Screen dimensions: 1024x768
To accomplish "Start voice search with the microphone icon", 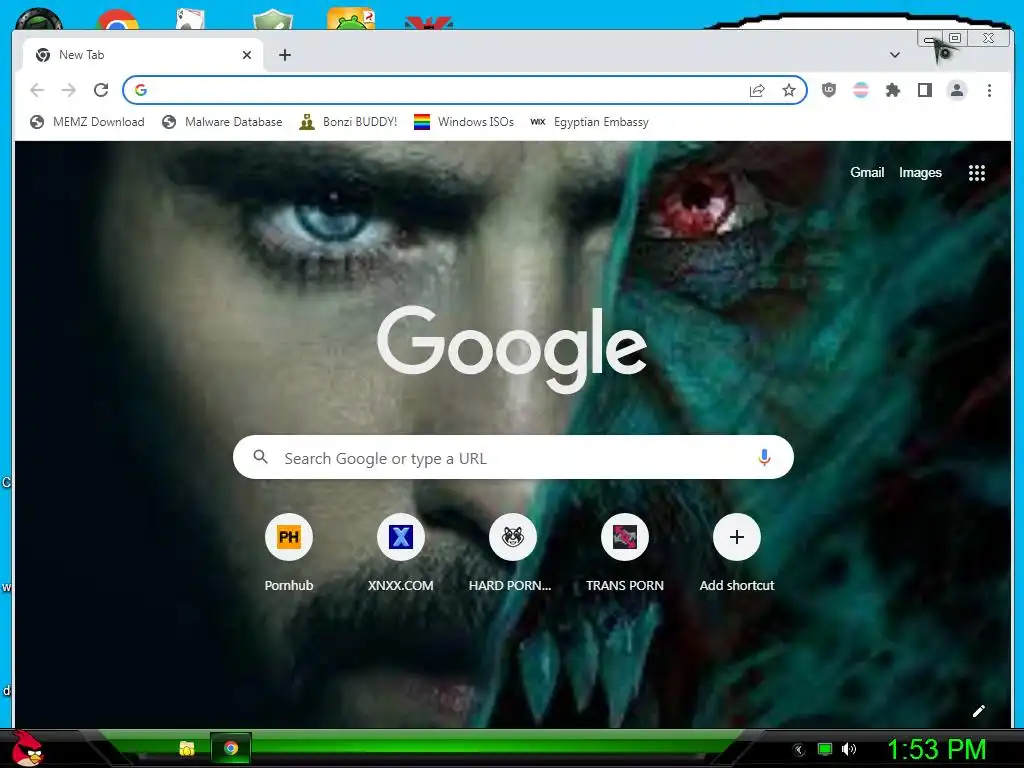I will 764,458.
